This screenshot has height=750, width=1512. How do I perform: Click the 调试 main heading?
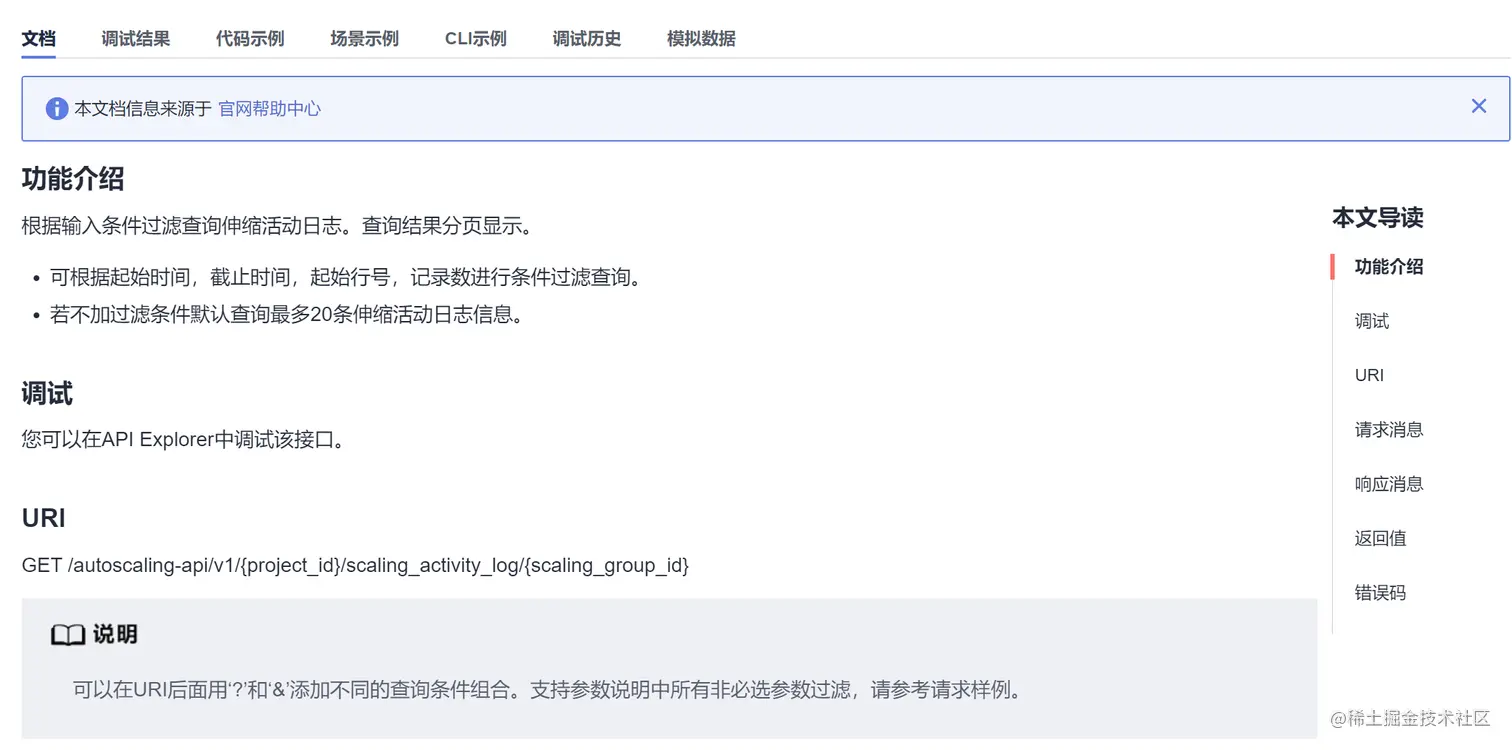(47, 394)
